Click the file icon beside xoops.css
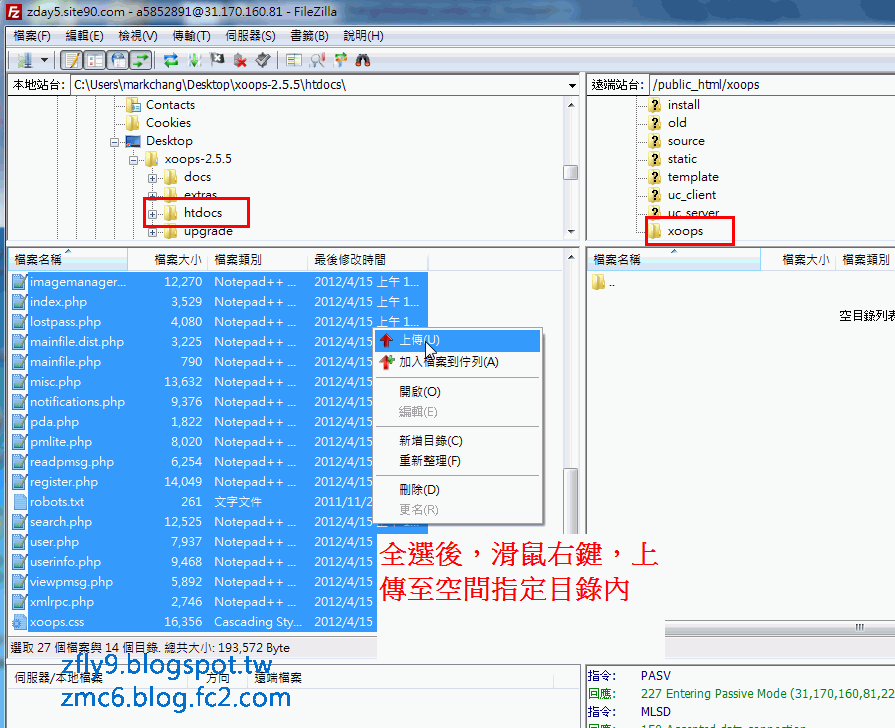 coord(20,622)
